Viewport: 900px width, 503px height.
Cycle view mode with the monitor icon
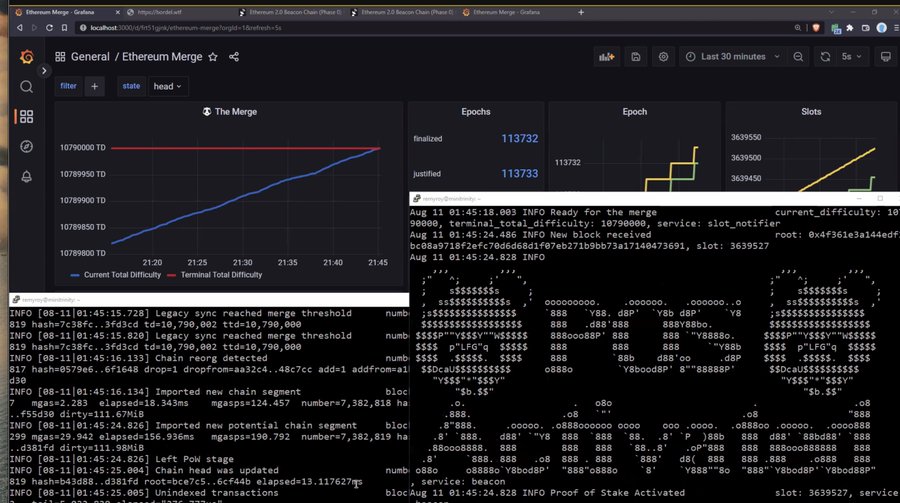886,57
